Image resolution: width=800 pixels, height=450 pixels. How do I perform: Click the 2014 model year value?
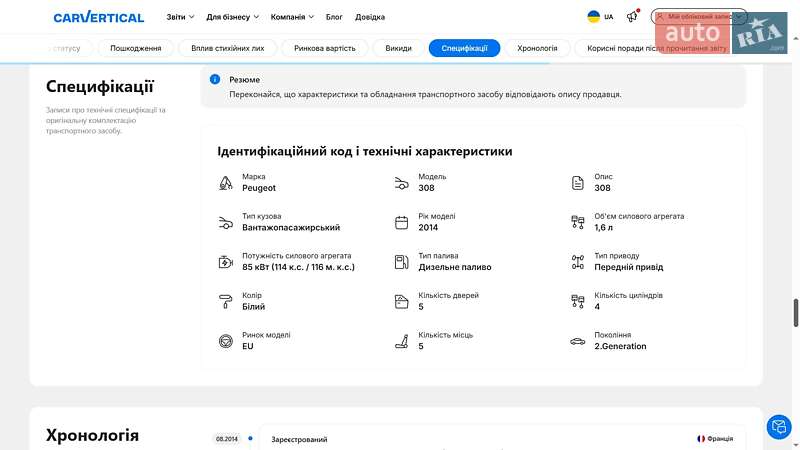[428, 228]
